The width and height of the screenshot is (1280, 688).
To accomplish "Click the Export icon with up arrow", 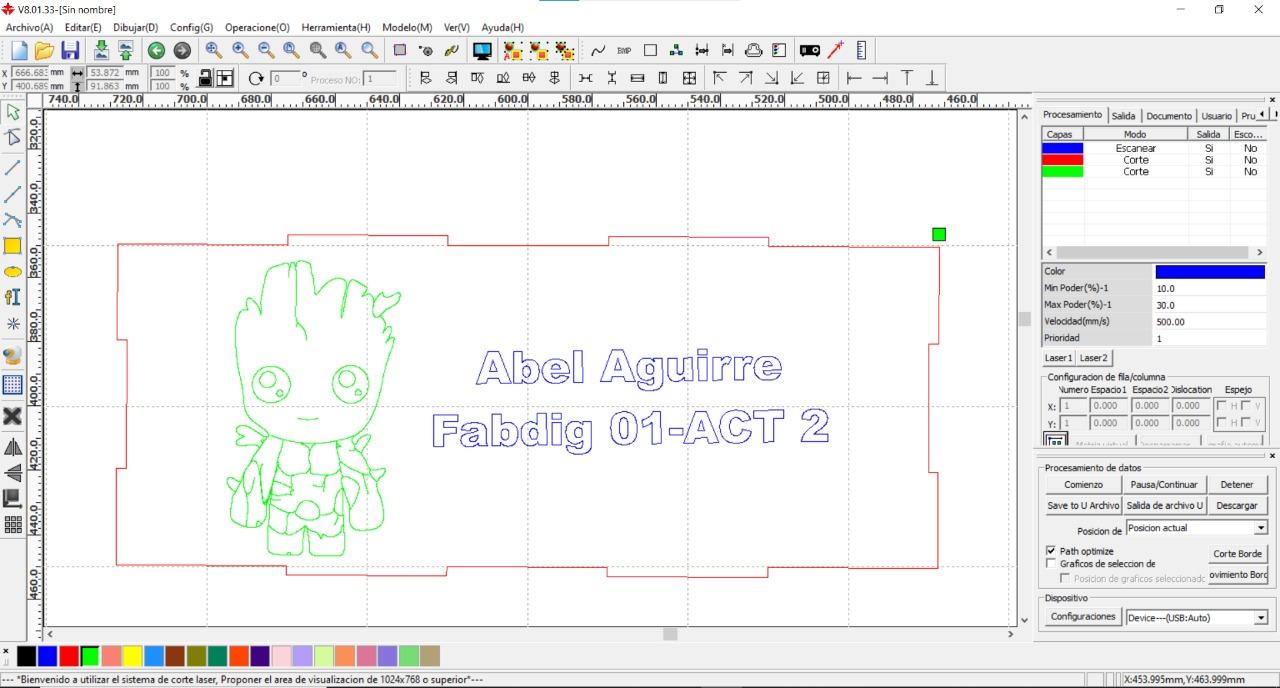I will (x=125, y=50).
